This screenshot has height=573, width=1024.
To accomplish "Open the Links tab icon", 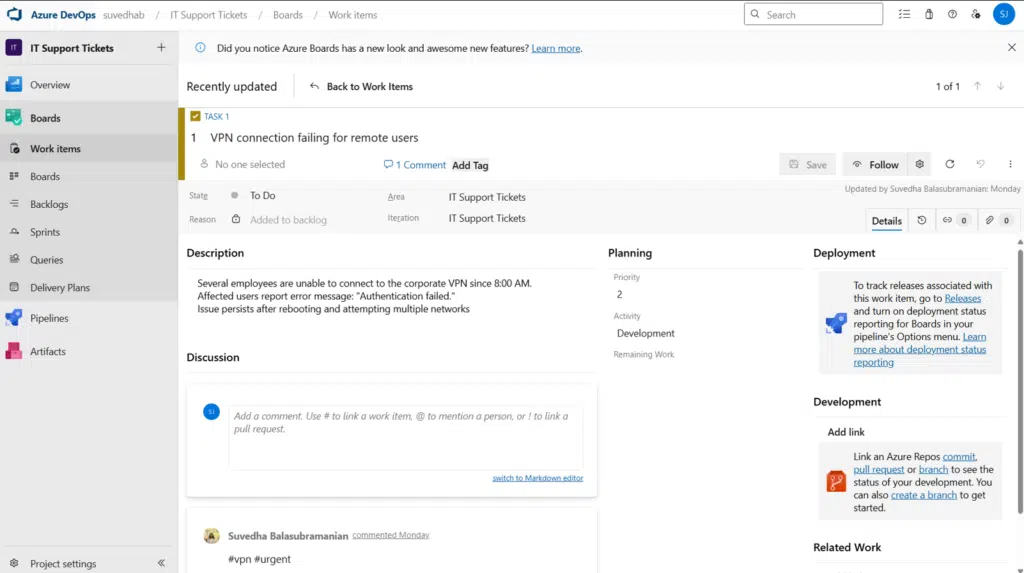I will pos(955,220).
